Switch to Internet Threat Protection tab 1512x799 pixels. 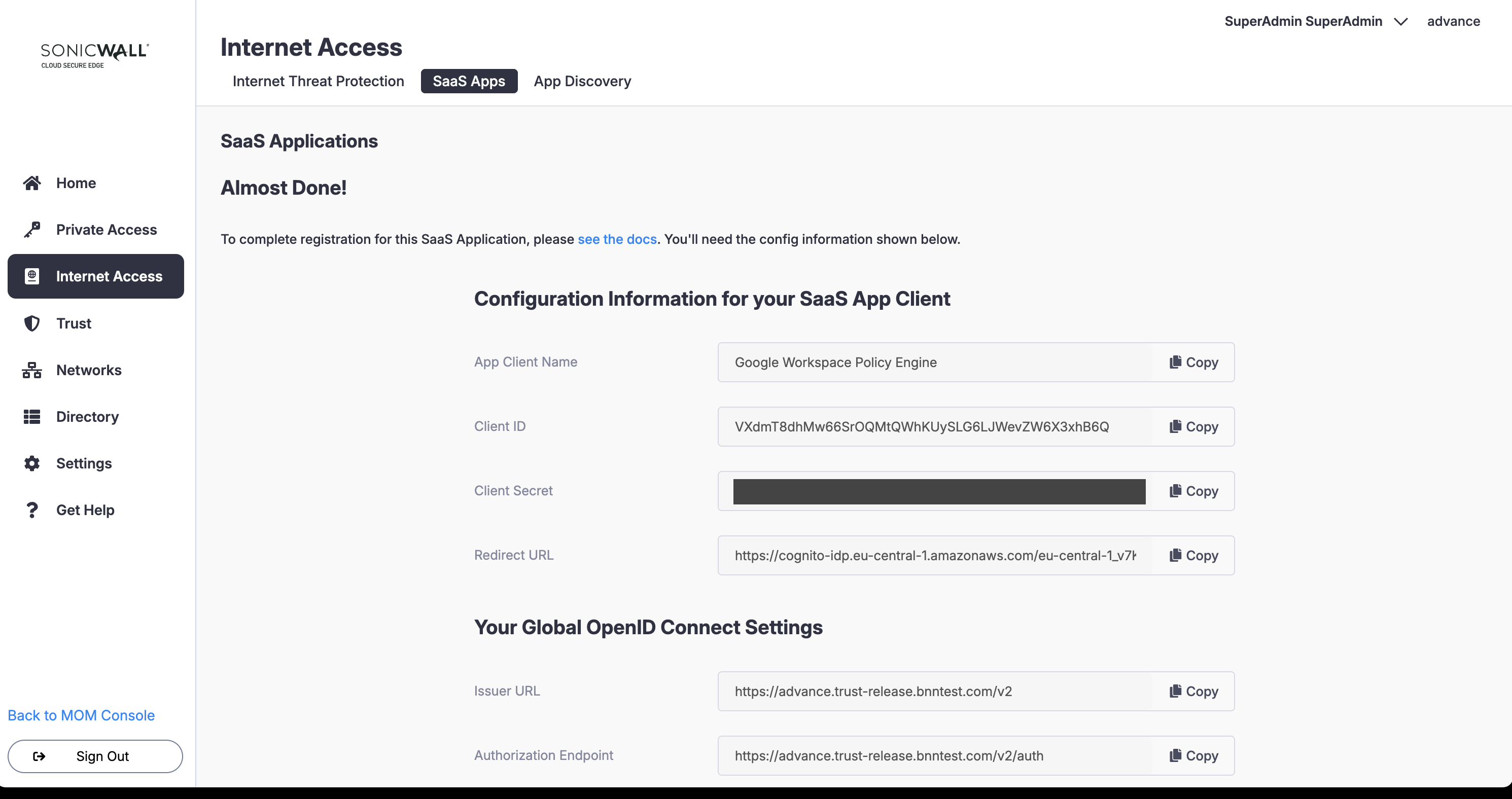pos(318,81)
